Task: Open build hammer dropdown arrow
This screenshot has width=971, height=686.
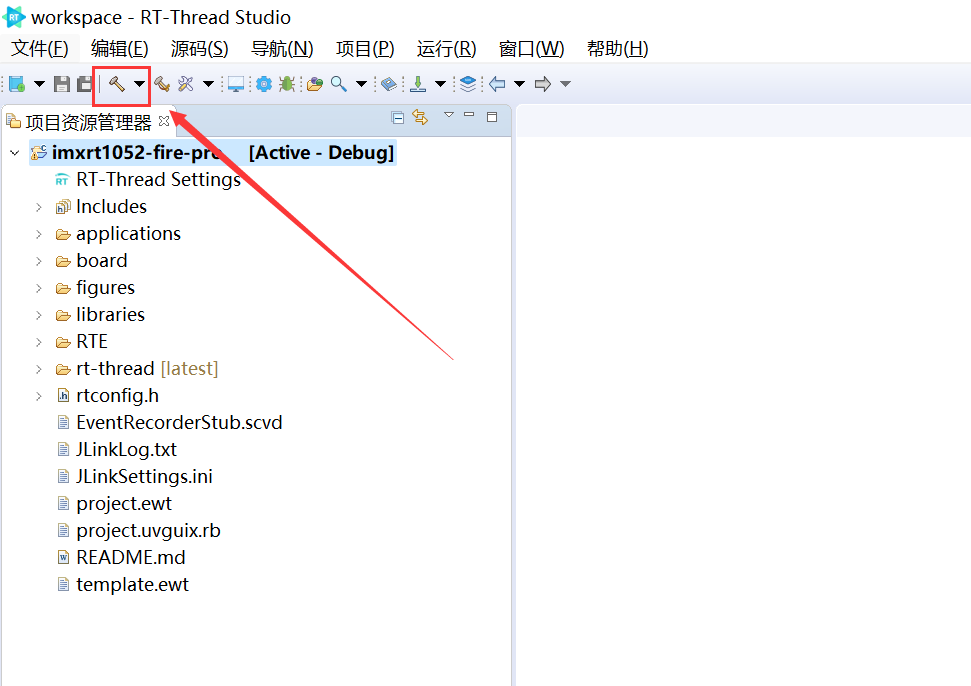Action: [139, 84]
